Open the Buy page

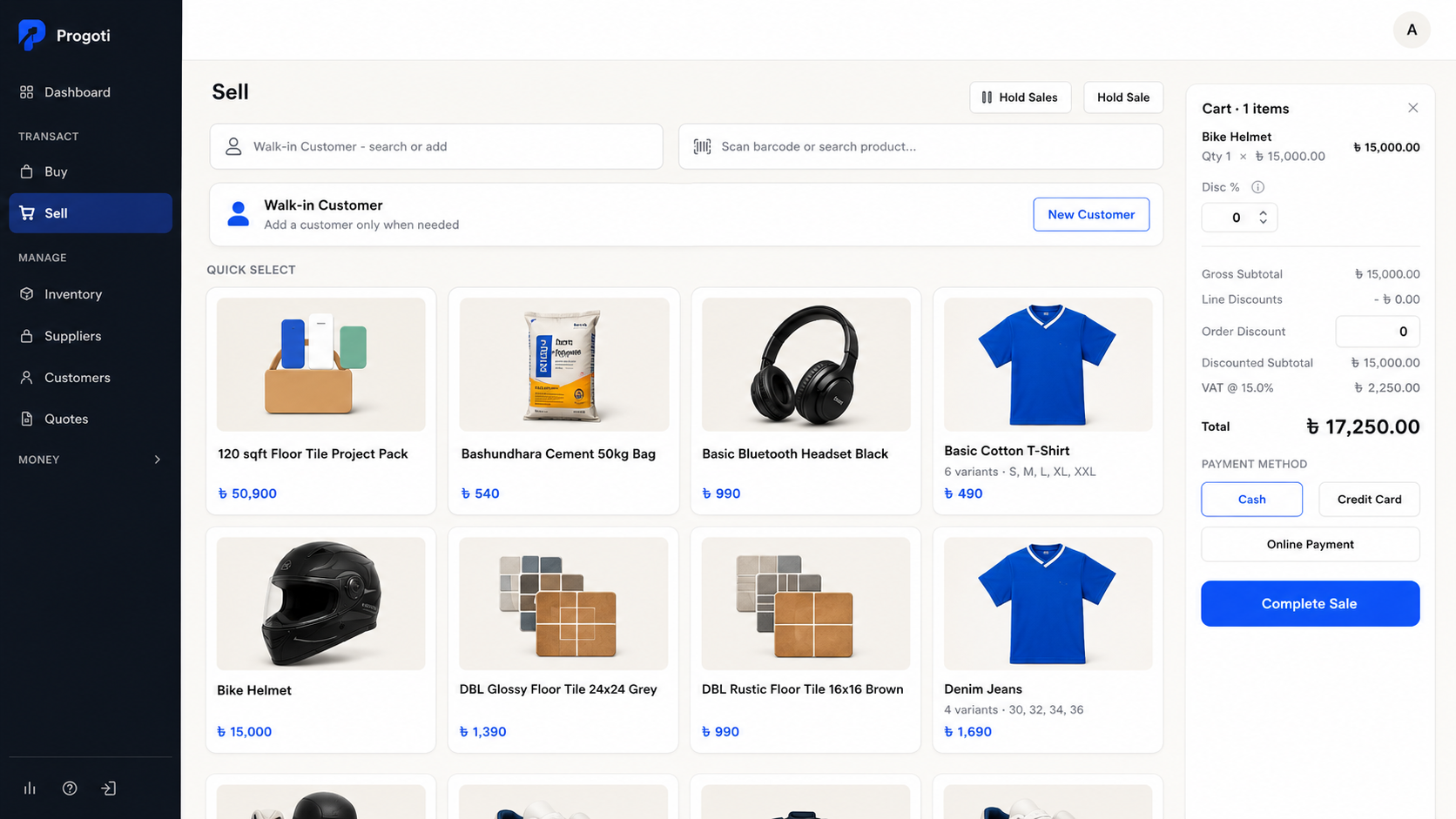pyautogui.click(x=91, y=171)
